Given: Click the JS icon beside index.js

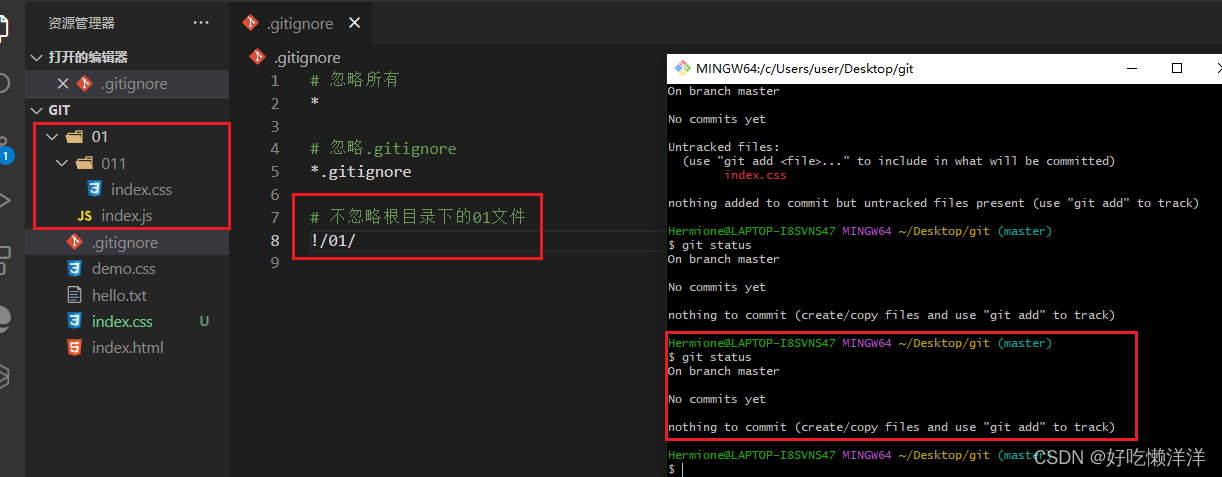Looking at the screenshot, I should click(x=85, y=216).
